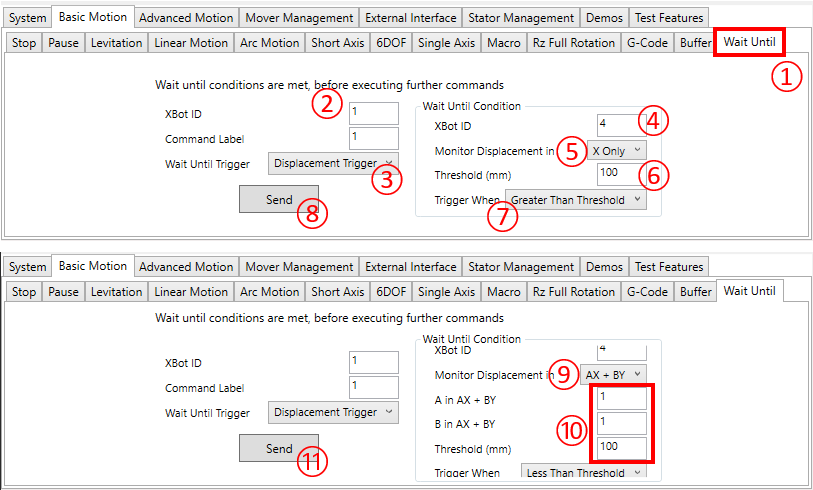The width and height of the screenshot is (813, 490).
Task: Select the Test Features tab in upper panel
Action: [669, 17]
